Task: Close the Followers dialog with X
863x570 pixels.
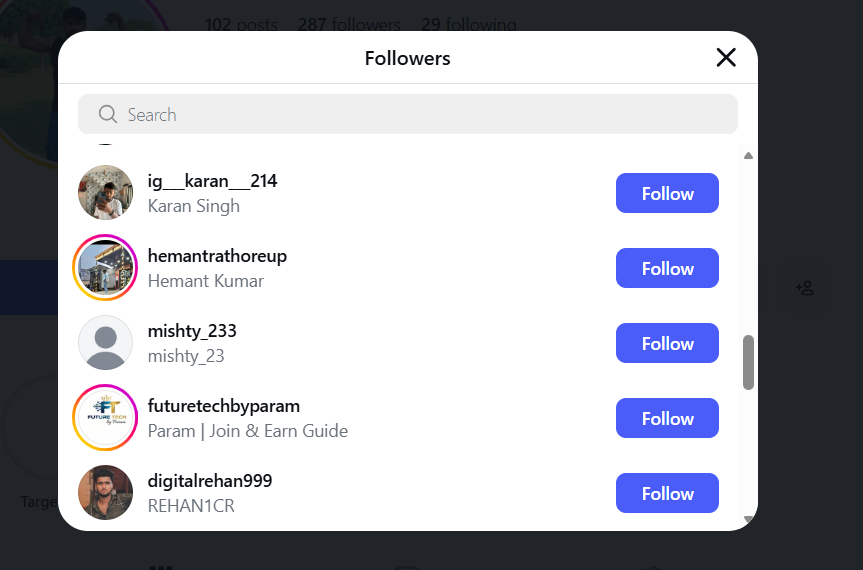Action: coord(726,58)
